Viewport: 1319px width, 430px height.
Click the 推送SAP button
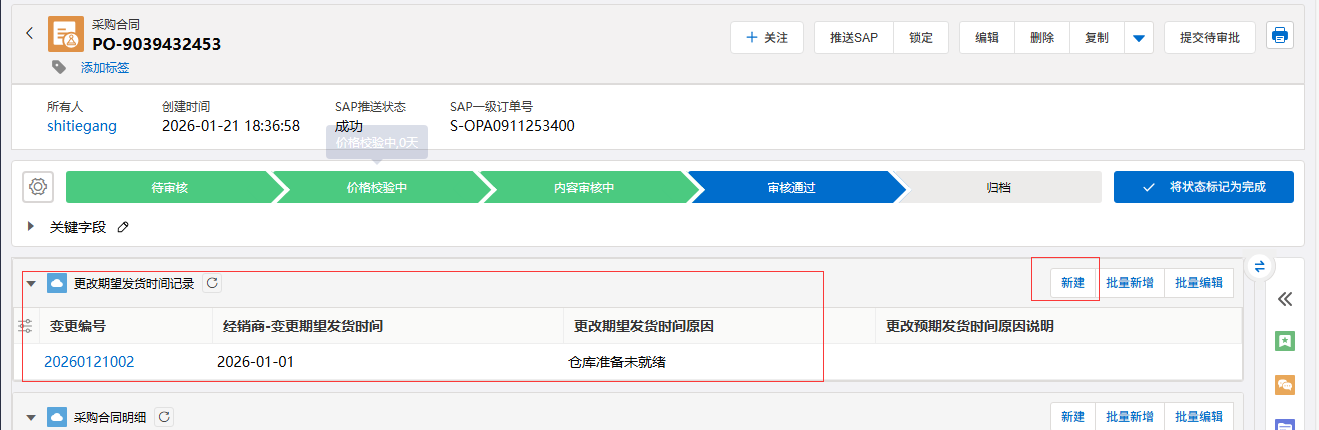click(853, 38)
